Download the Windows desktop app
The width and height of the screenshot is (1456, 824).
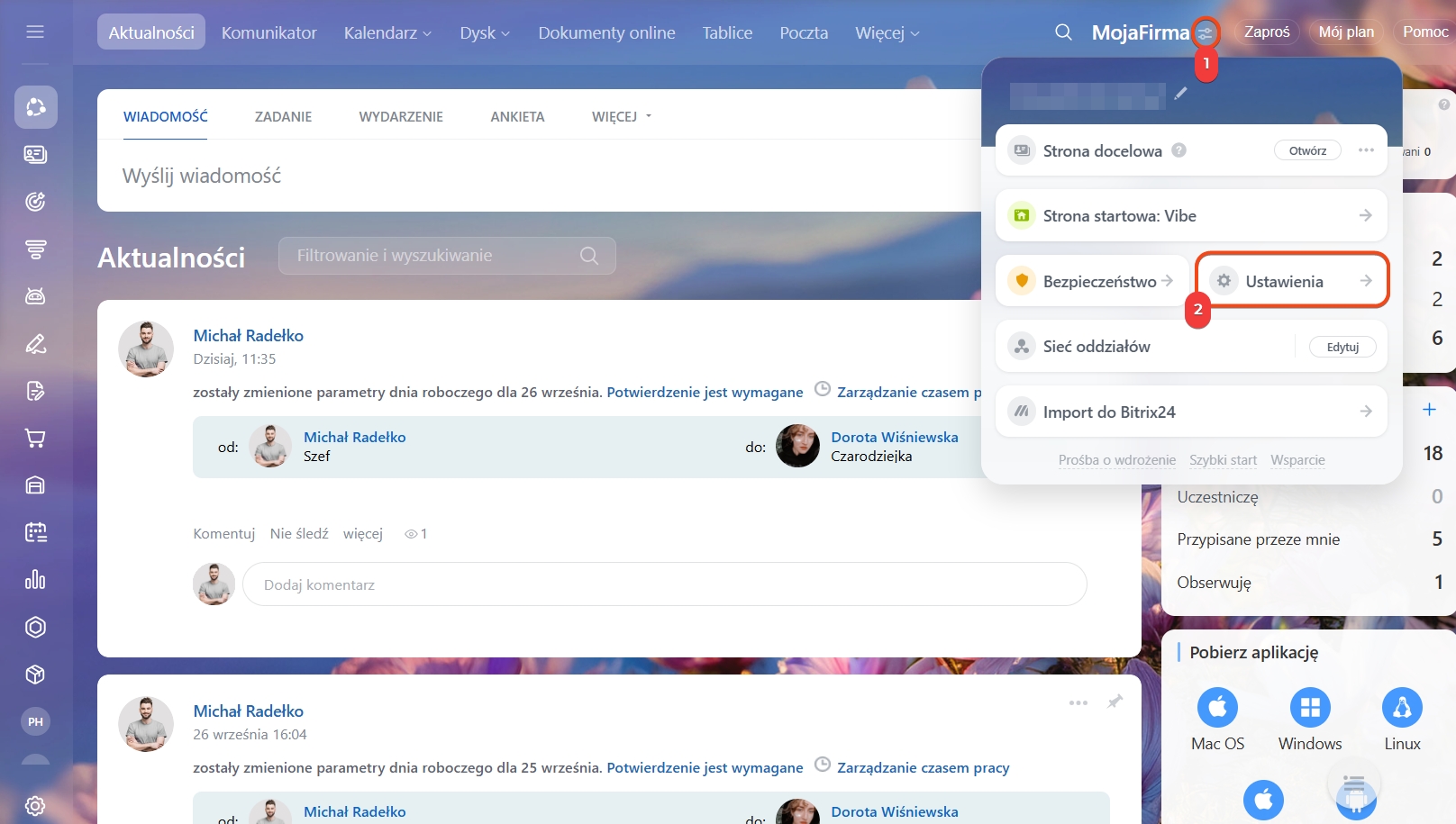coord(1310,708)
